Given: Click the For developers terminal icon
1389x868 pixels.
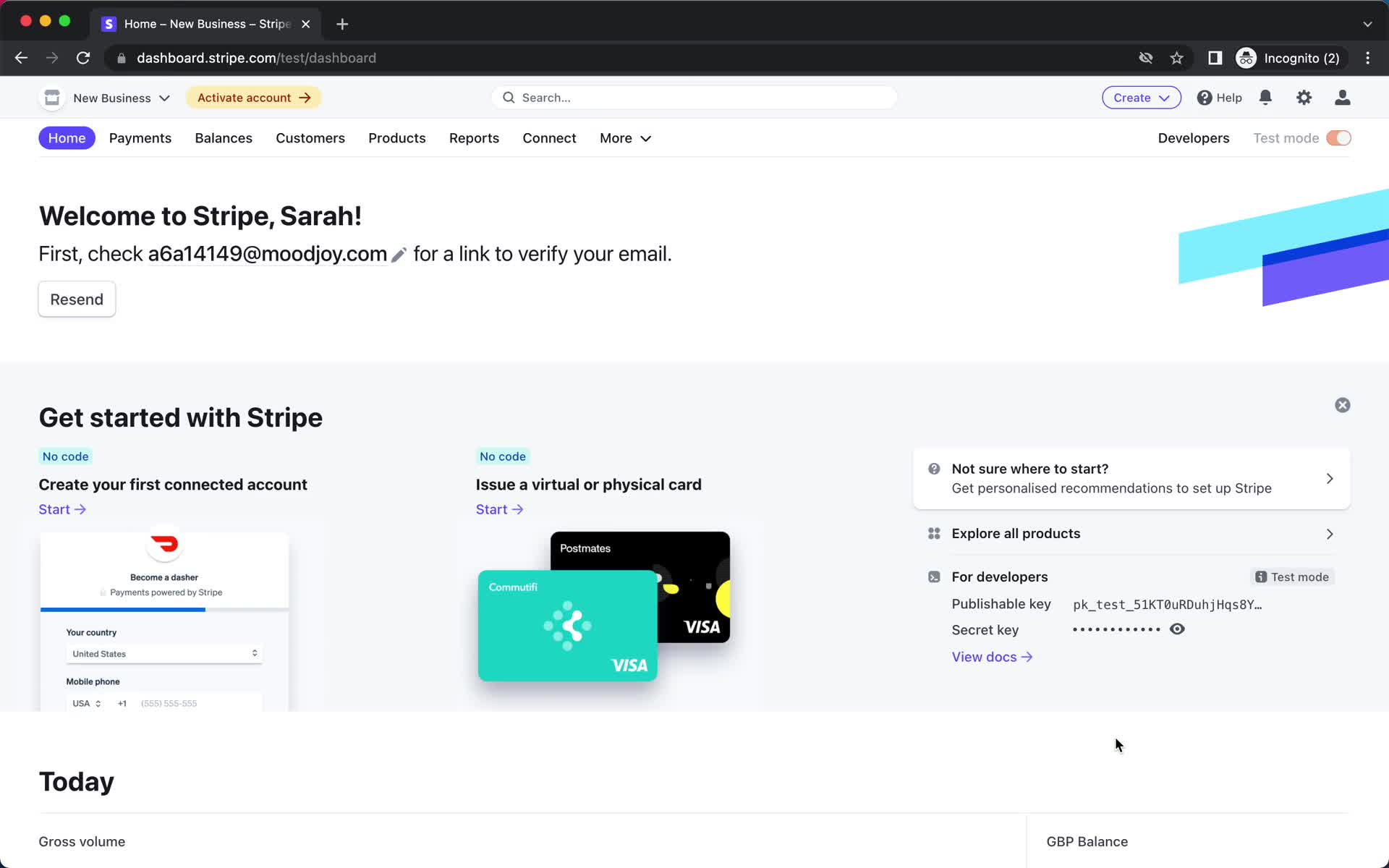Looking at the screenshot, I should point(934,577).
